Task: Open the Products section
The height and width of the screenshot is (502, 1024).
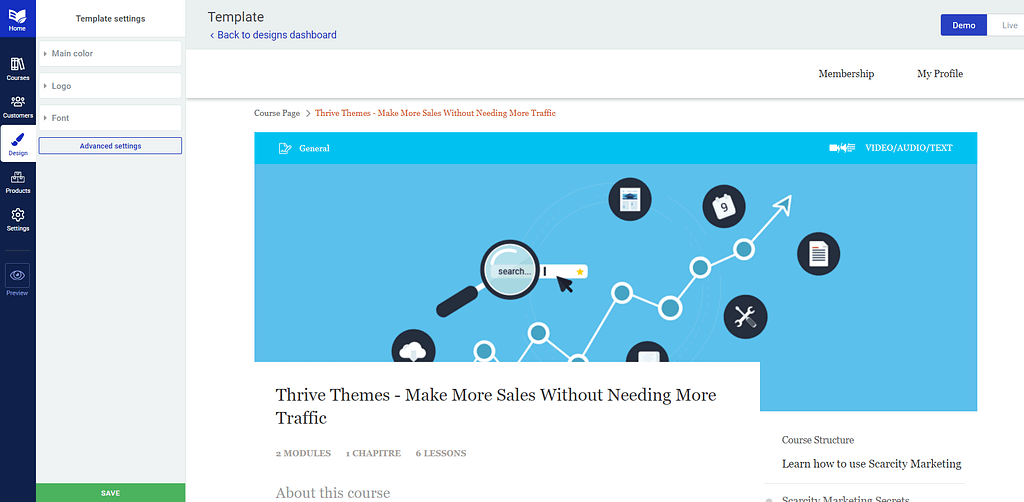Action: click(x=18, y=182)
